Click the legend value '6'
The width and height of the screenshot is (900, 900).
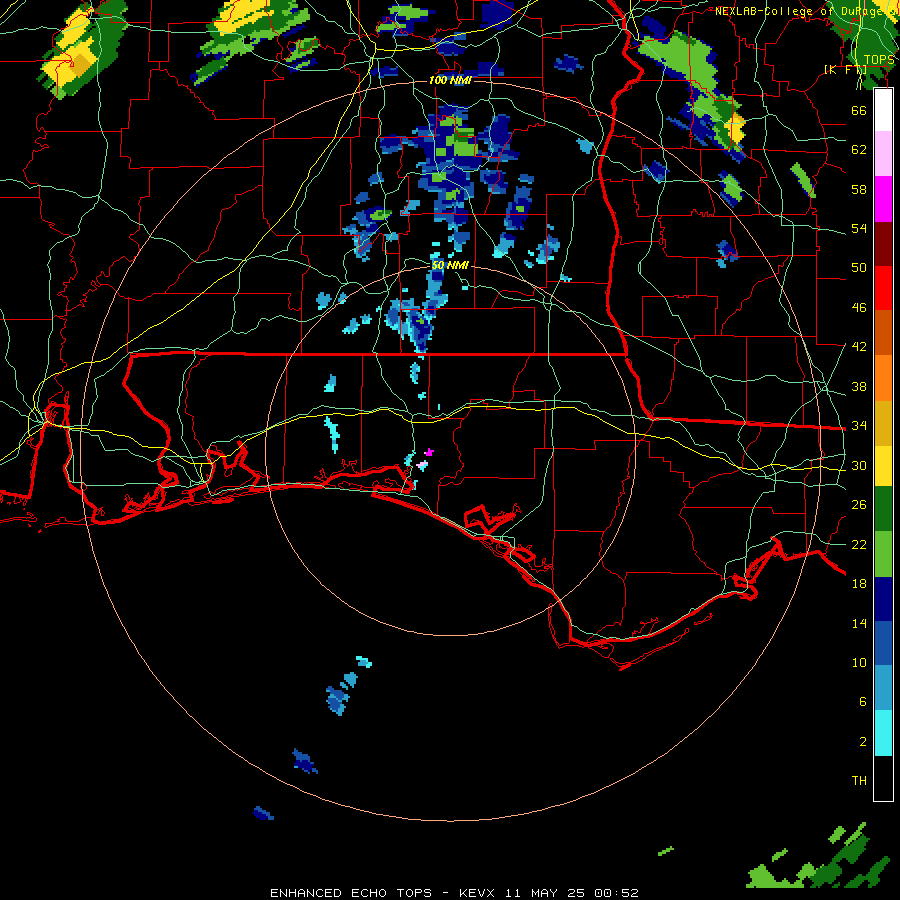[x=863, y=702]
